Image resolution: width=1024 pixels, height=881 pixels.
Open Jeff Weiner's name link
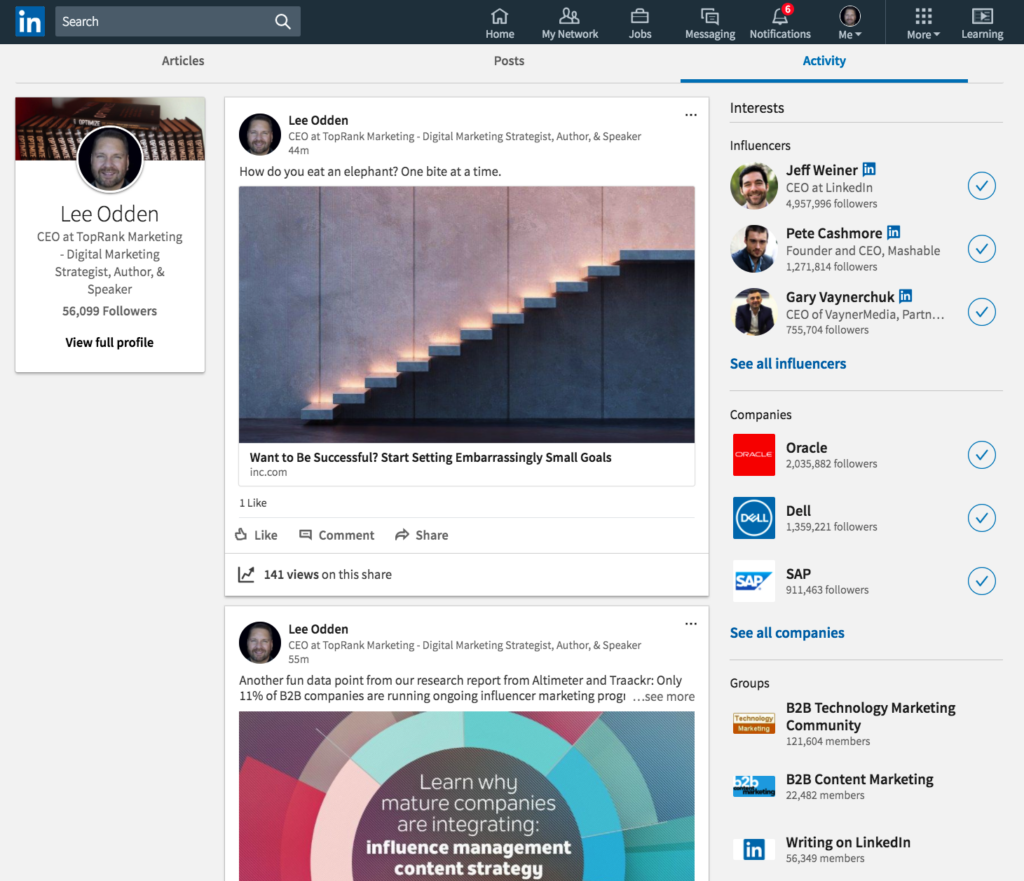point(822,170)
